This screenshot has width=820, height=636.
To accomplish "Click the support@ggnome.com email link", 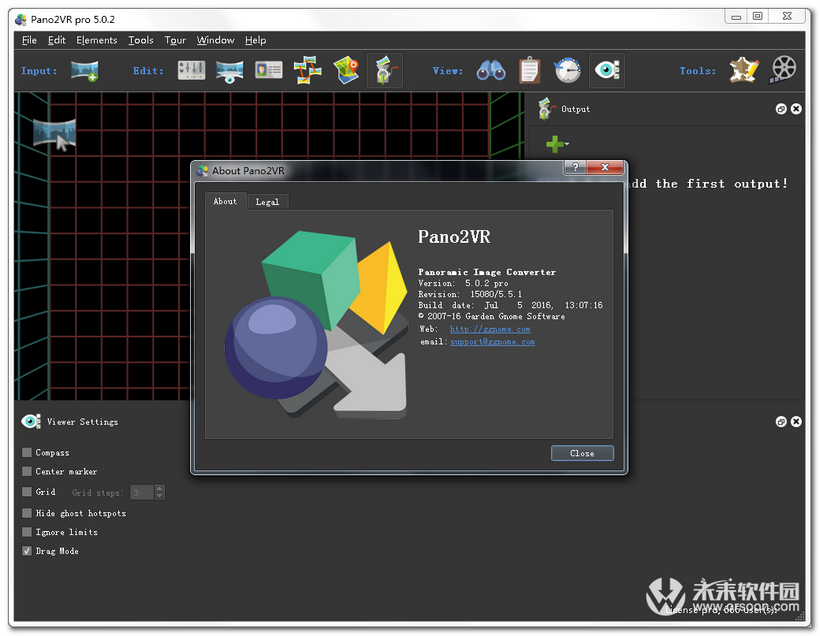I will 492,342.
